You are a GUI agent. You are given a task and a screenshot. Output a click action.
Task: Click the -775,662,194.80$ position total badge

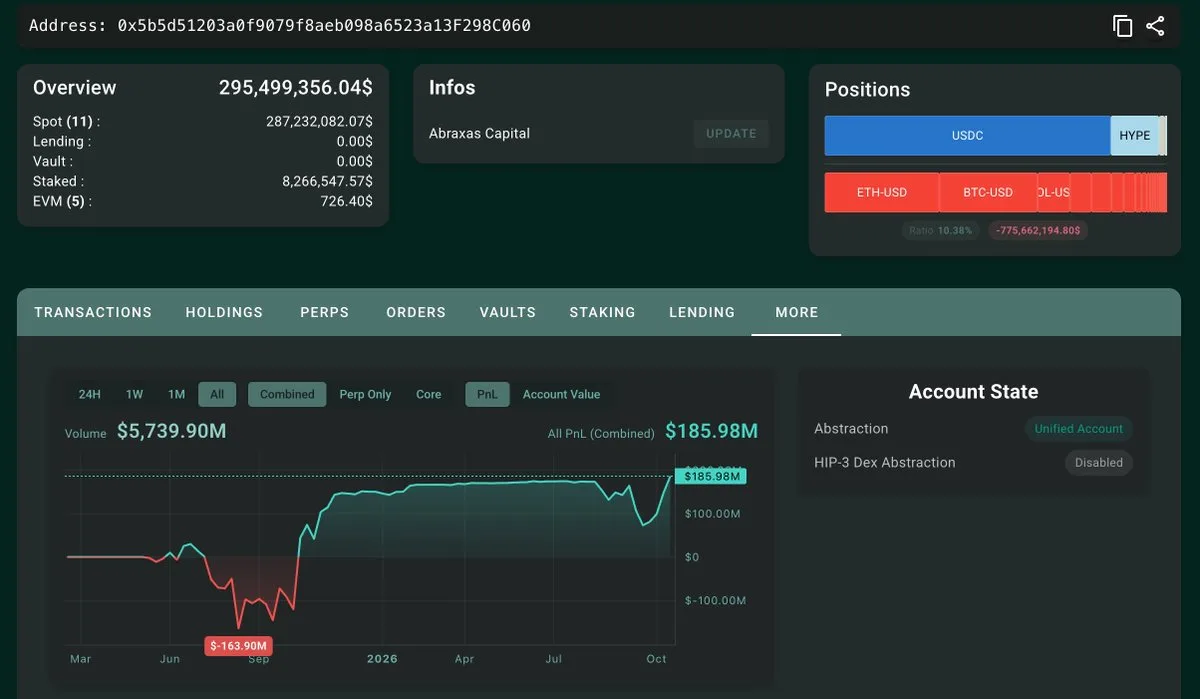[x=1039, y=230]
